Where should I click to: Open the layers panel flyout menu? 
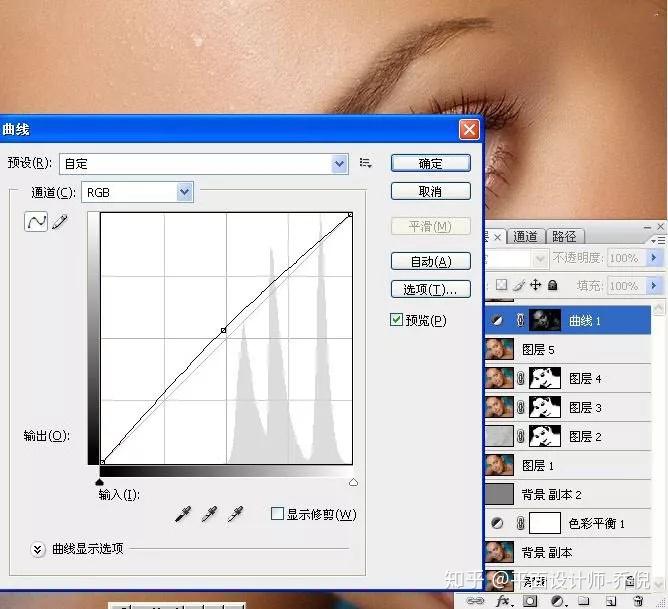coord(659,241)
